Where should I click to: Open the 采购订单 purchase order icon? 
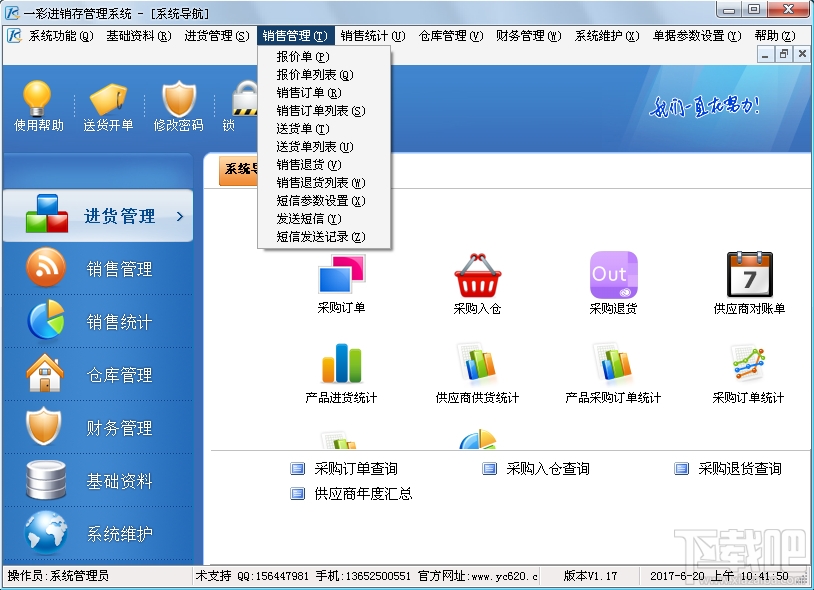pyautogui.click(x=341, y=283)
